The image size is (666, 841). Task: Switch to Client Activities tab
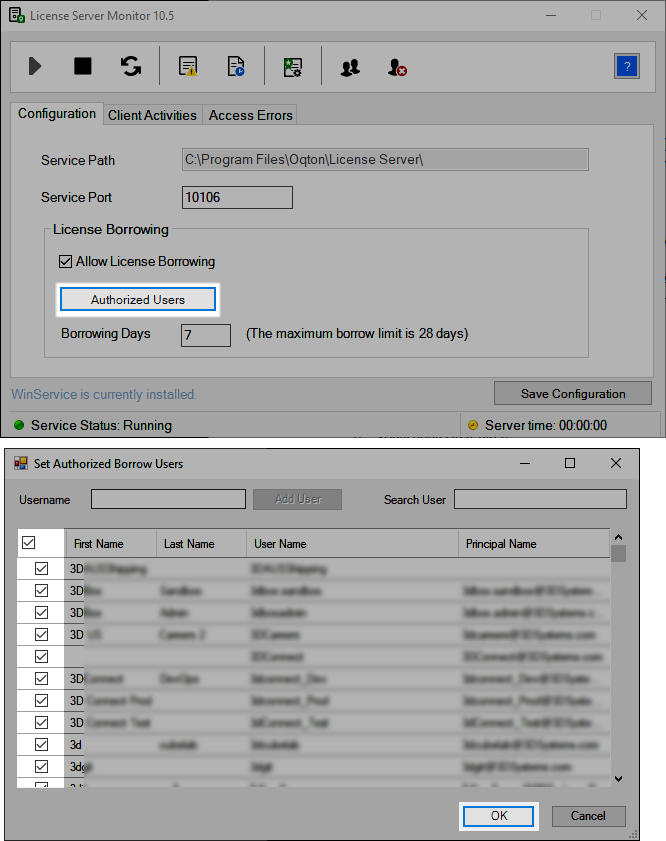click(x=152, y=115)
